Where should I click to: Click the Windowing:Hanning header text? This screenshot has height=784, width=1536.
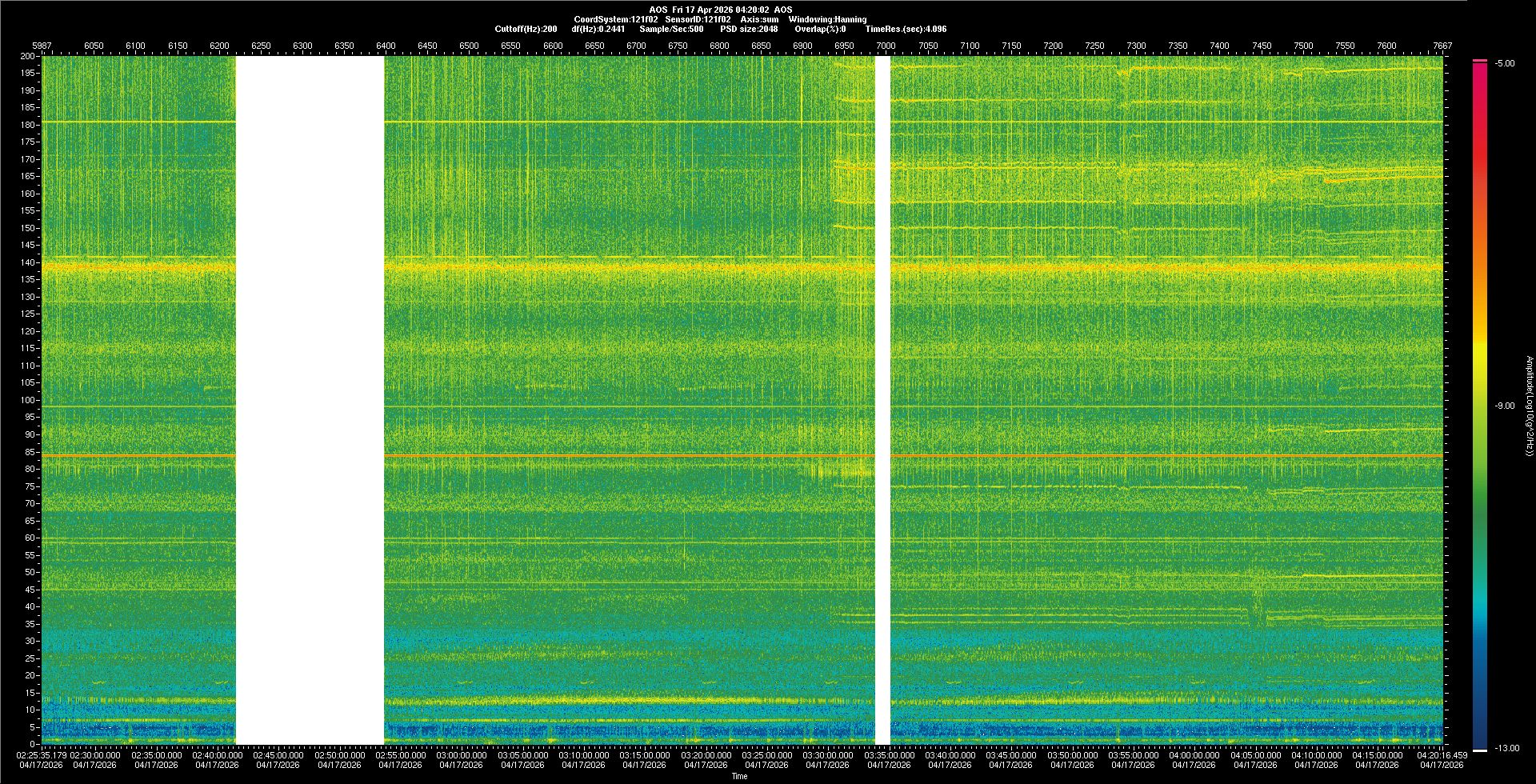point(827,19)
